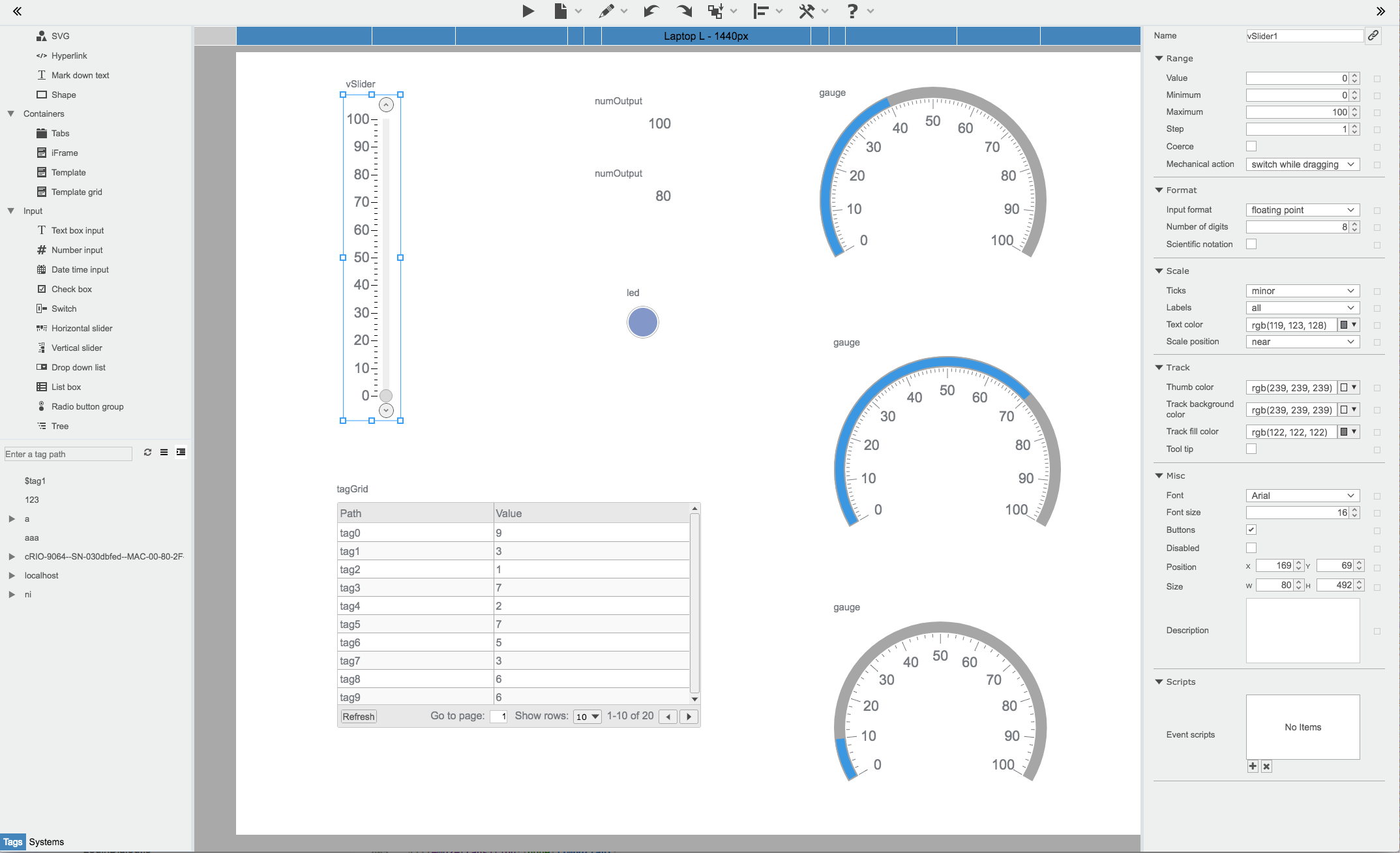Click vSlider decrement down button

386,410
